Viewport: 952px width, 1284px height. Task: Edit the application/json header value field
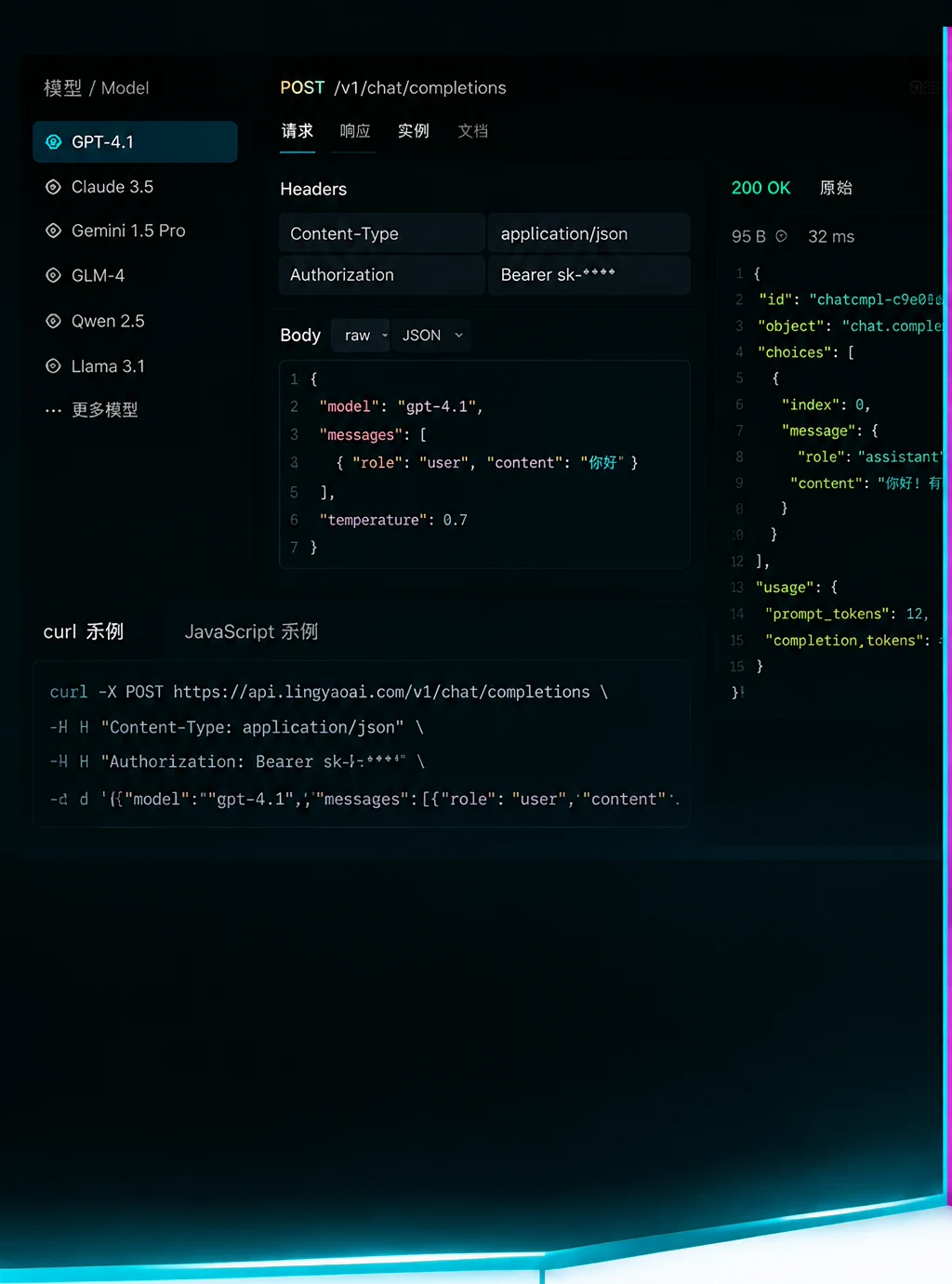tap(589, 233)
